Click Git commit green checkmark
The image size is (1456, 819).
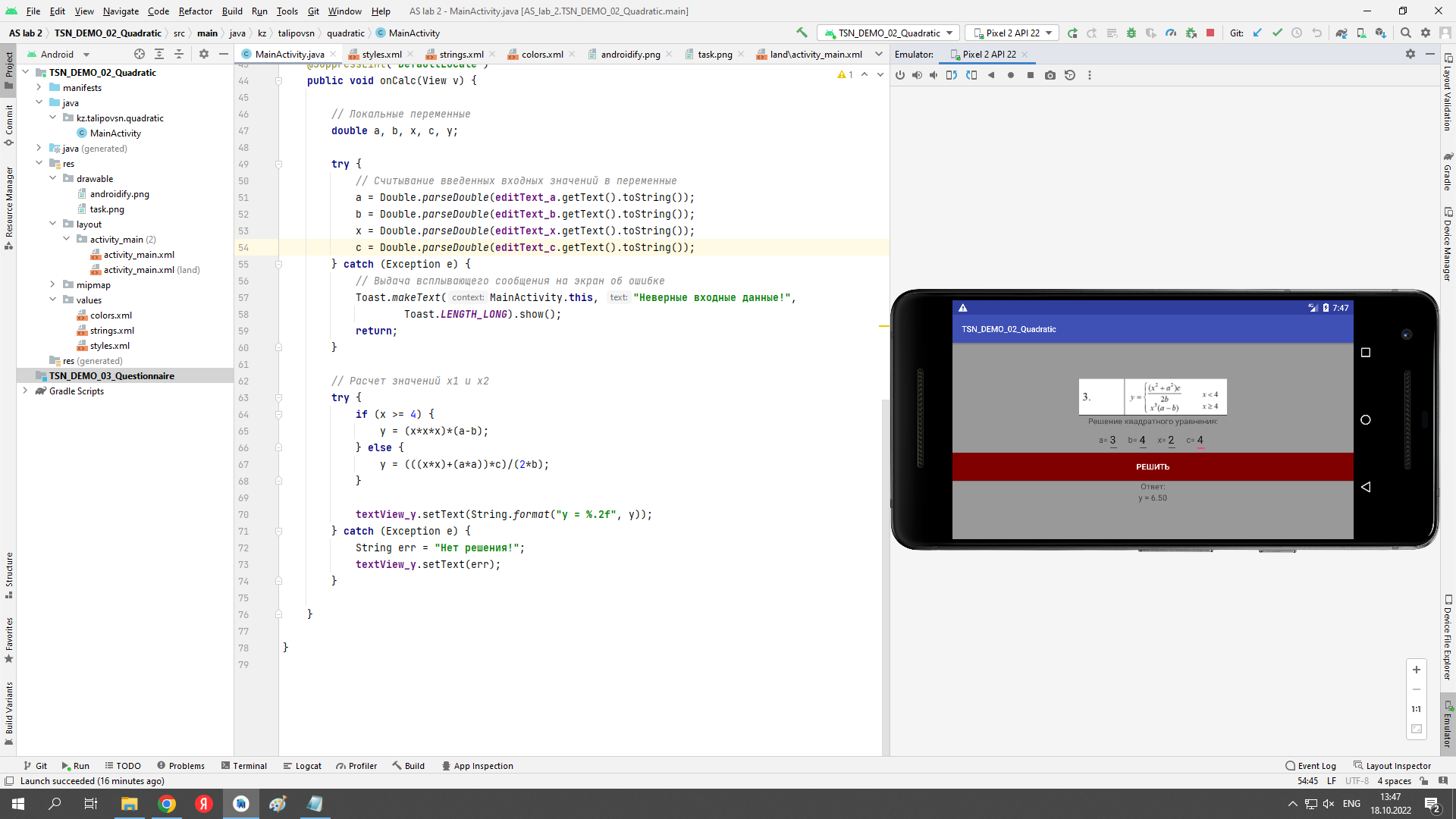tap(1277, 33)
